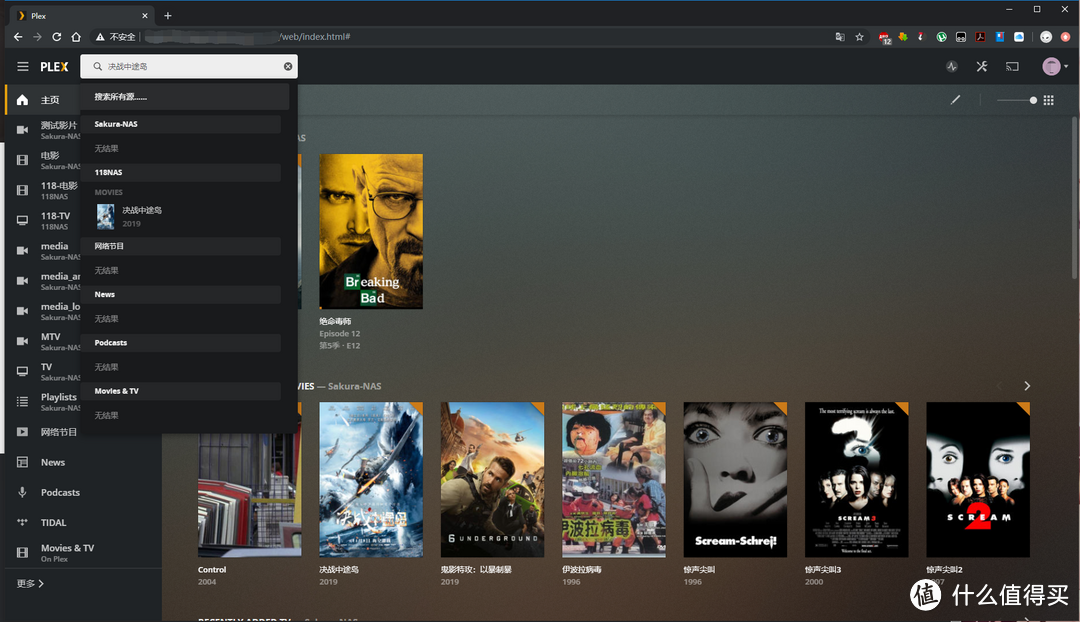
Task: Open the user avatar account dropdown
Action: [1054, 66]
